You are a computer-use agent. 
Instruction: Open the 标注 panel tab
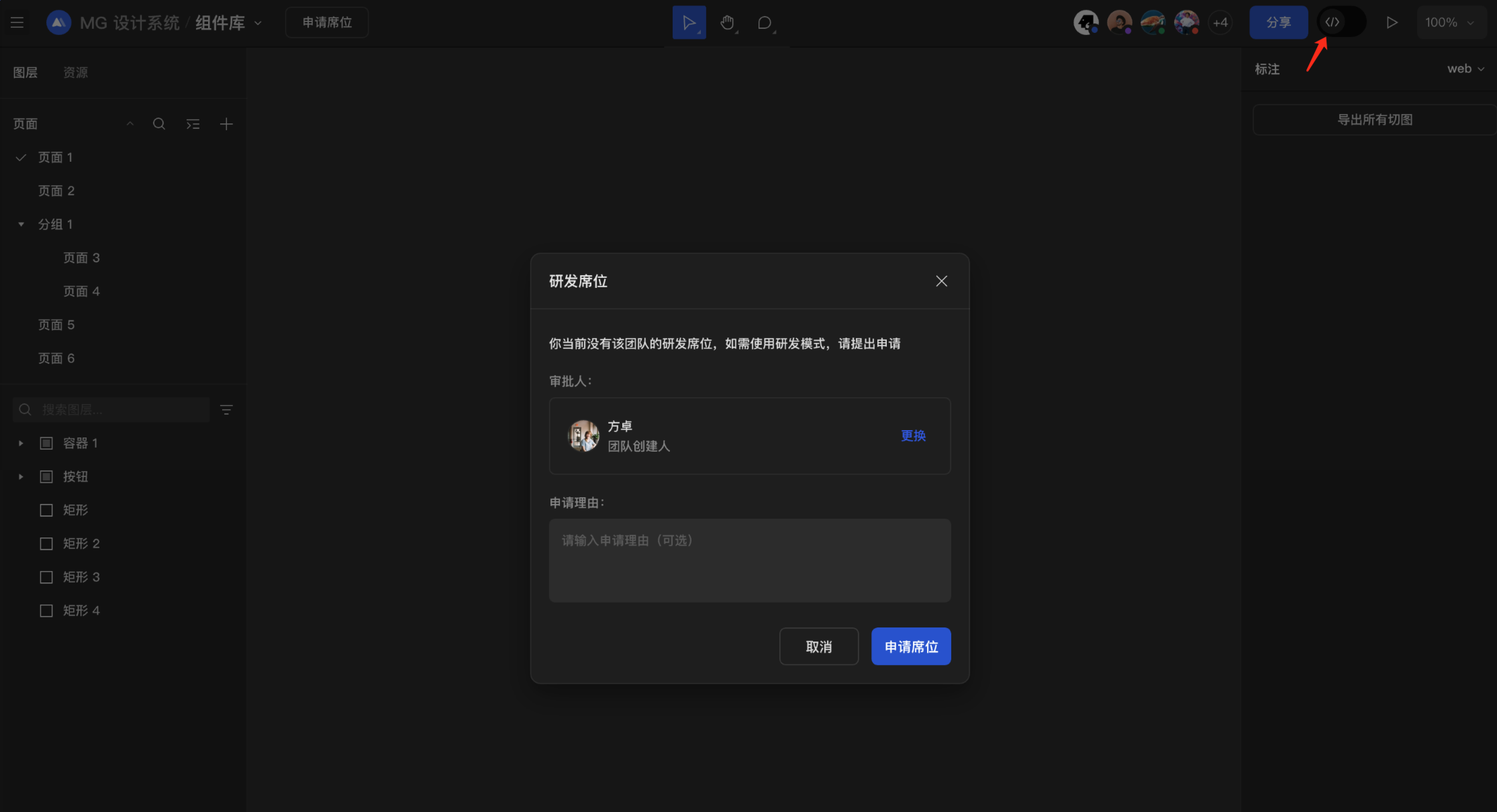pyautogui.click(x=1267, y=69)
